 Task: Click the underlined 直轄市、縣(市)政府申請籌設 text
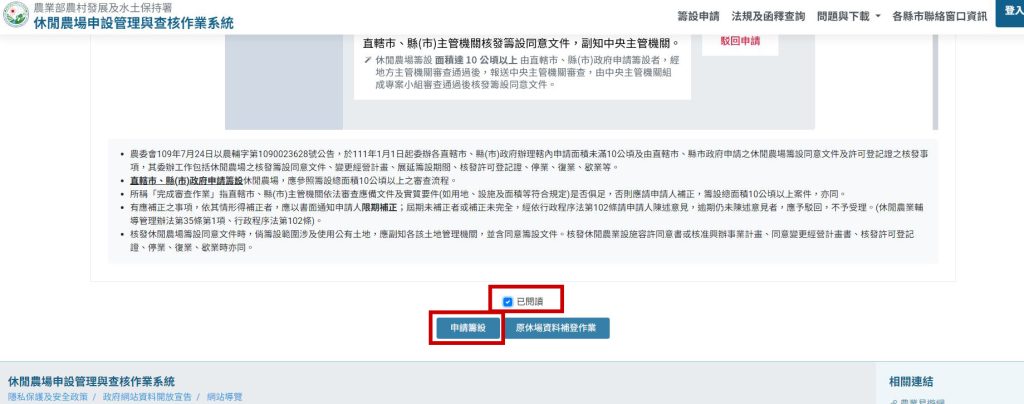click(186, 181)
